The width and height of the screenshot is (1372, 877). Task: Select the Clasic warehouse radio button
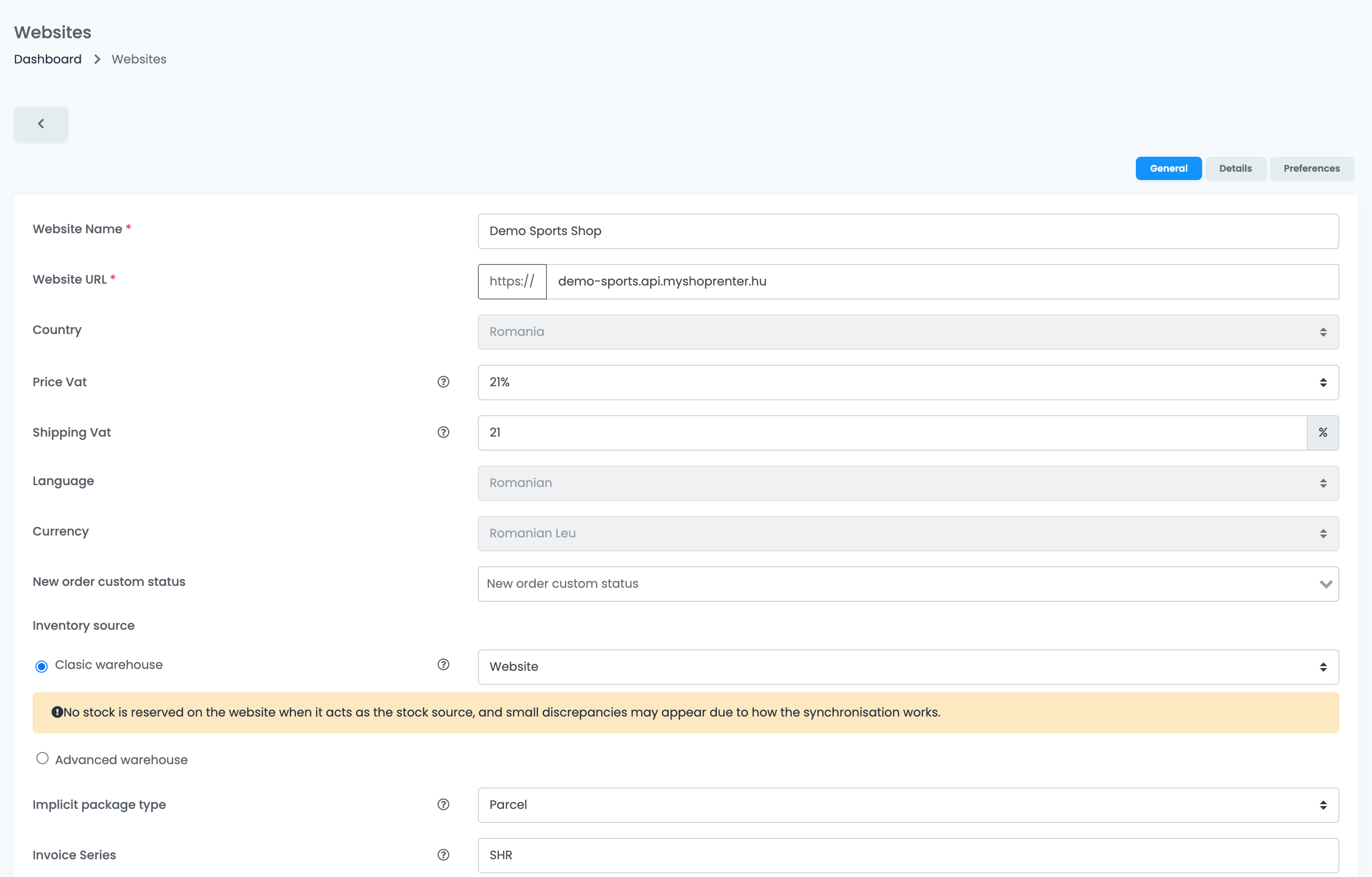click(42, 666)
